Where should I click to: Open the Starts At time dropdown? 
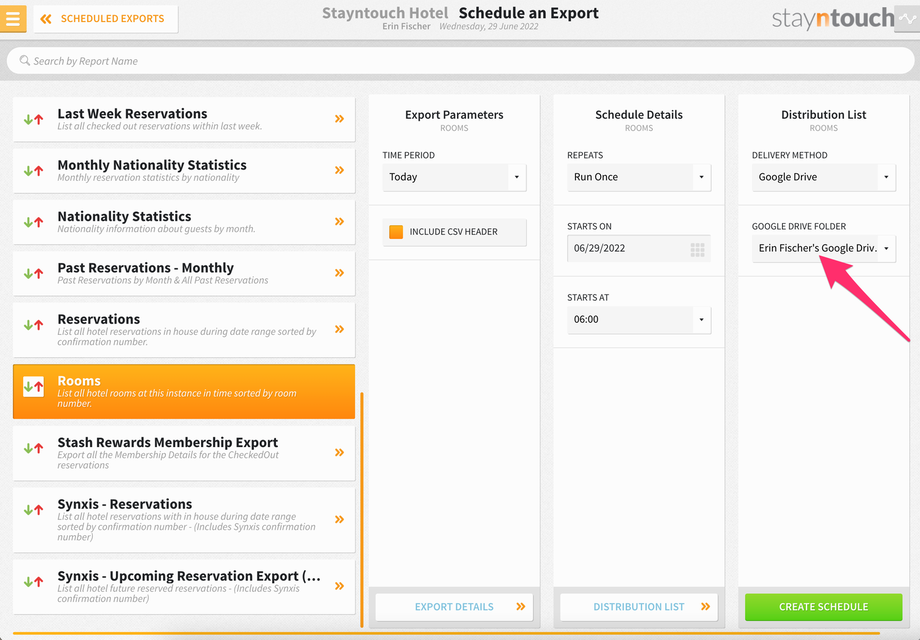pos(639,320)
